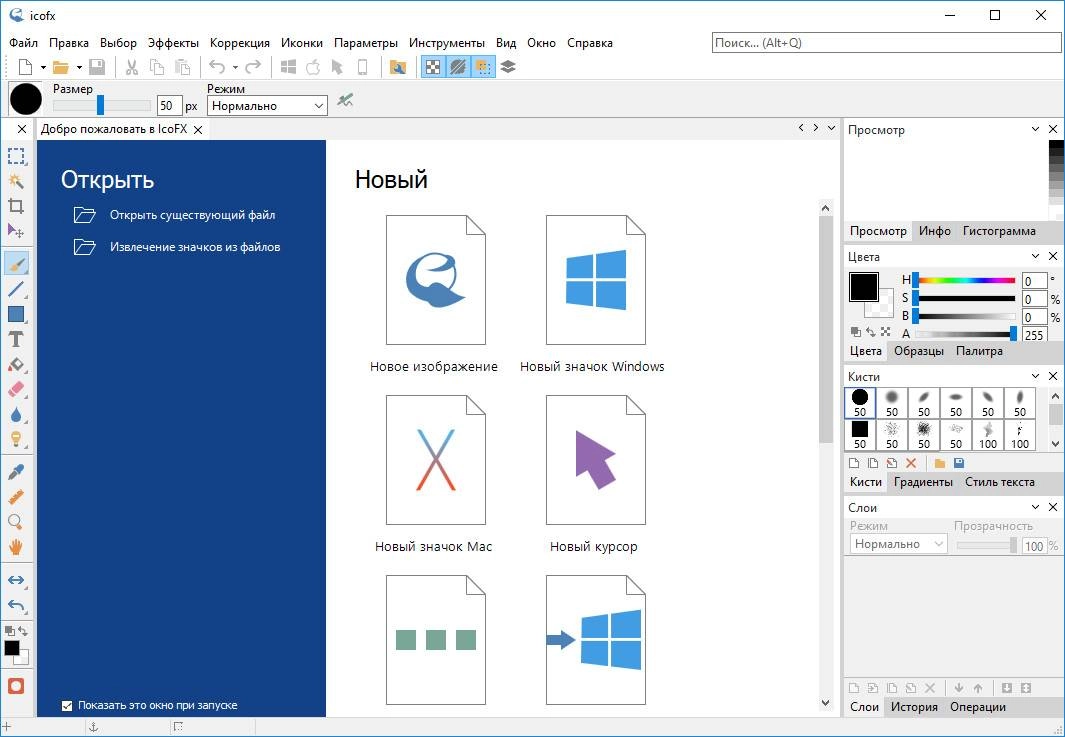Select the dodge lightbulb tool

[16, 439]
